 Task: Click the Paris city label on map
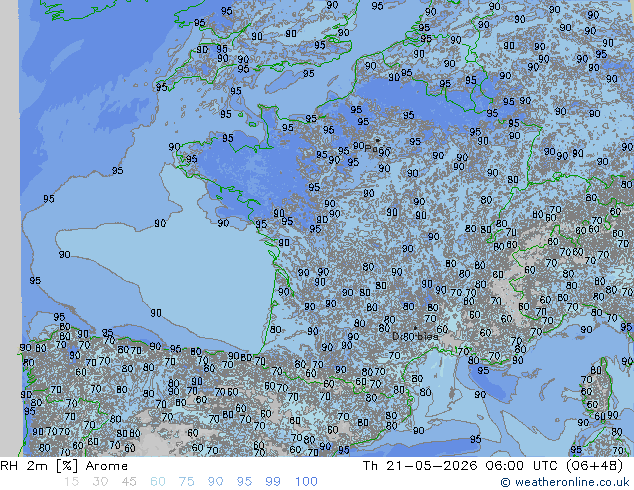pos(377,149)
